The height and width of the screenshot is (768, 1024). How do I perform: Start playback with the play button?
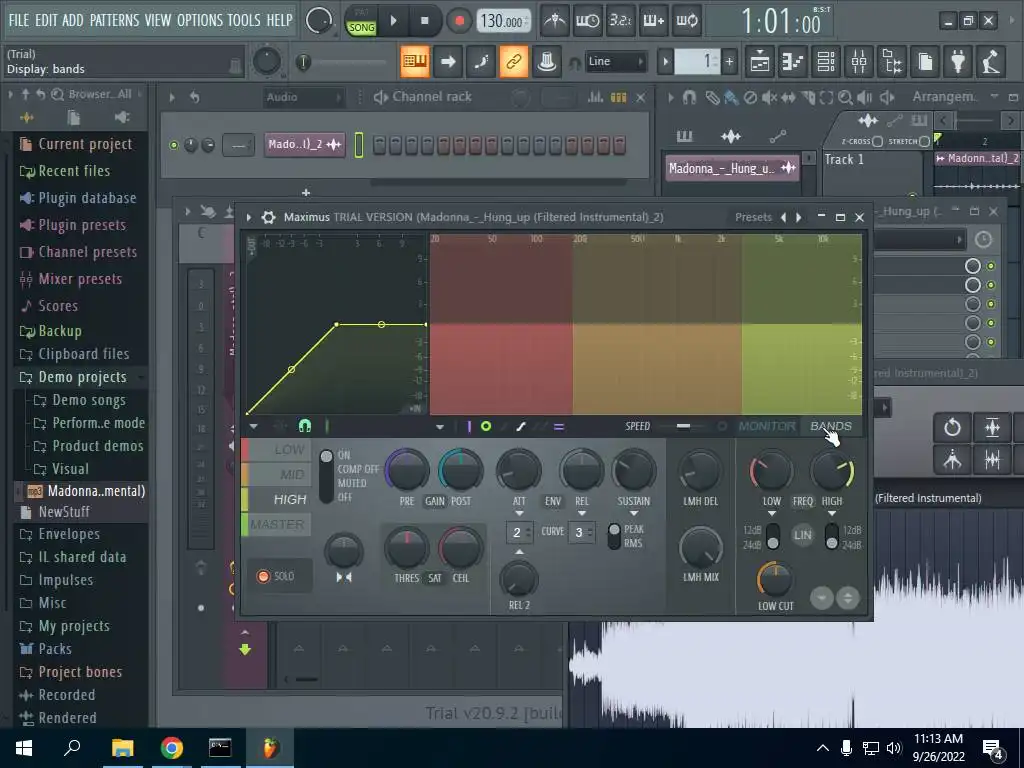(393, 21)
